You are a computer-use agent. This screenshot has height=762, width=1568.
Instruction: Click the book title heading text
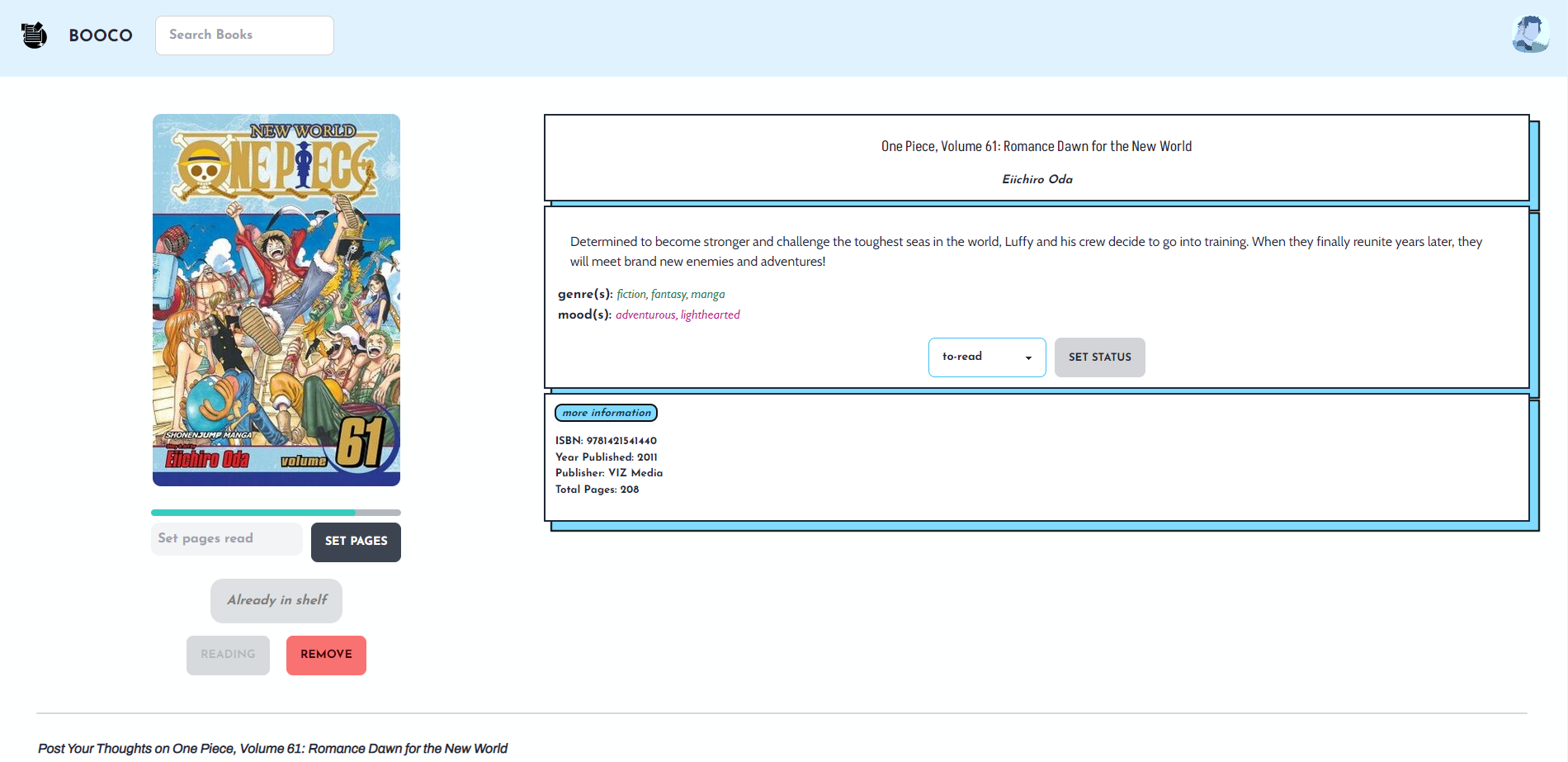[x=1037, y=146]
